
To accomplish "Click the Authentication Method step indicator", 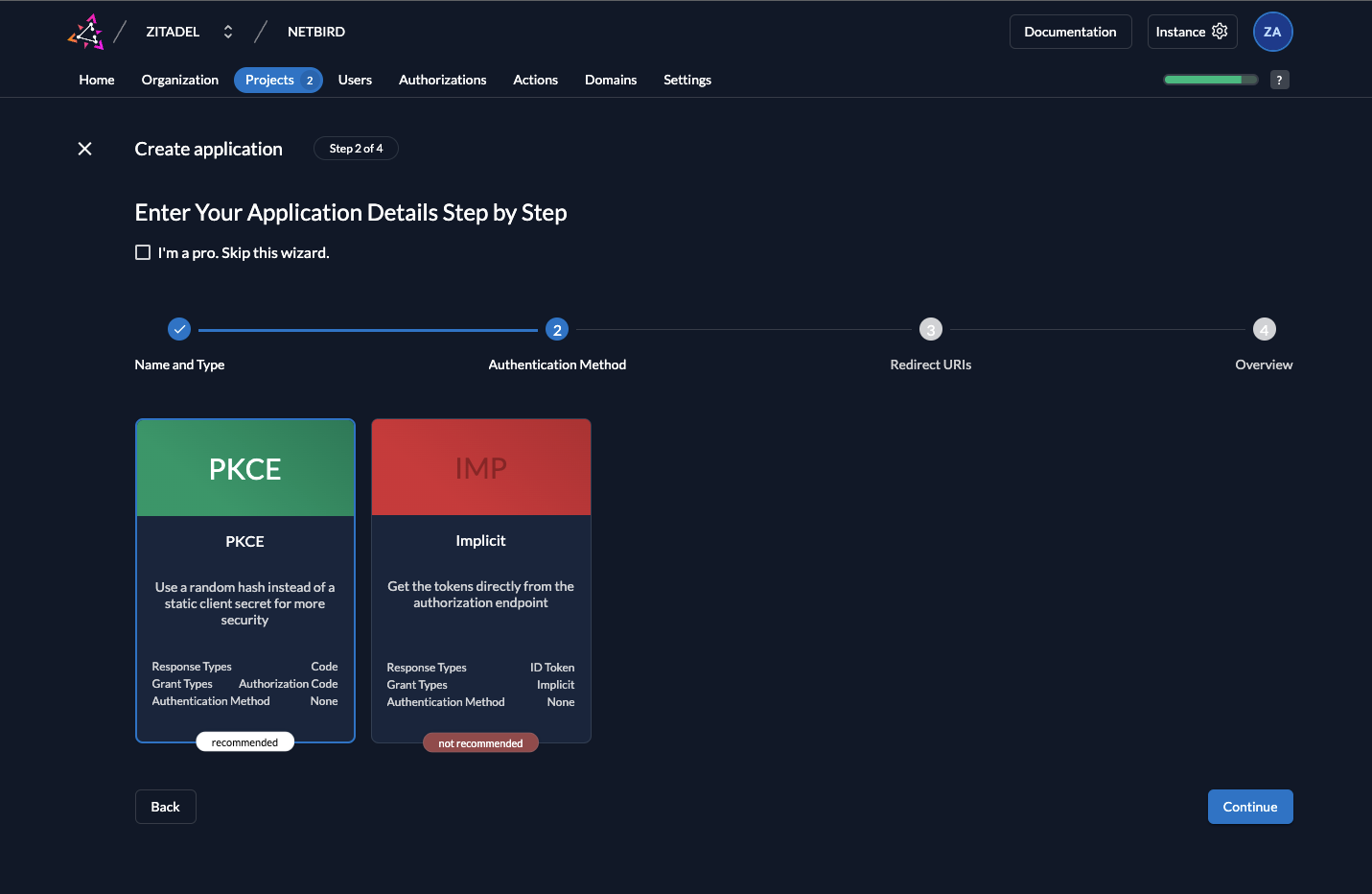I will 557,328.
